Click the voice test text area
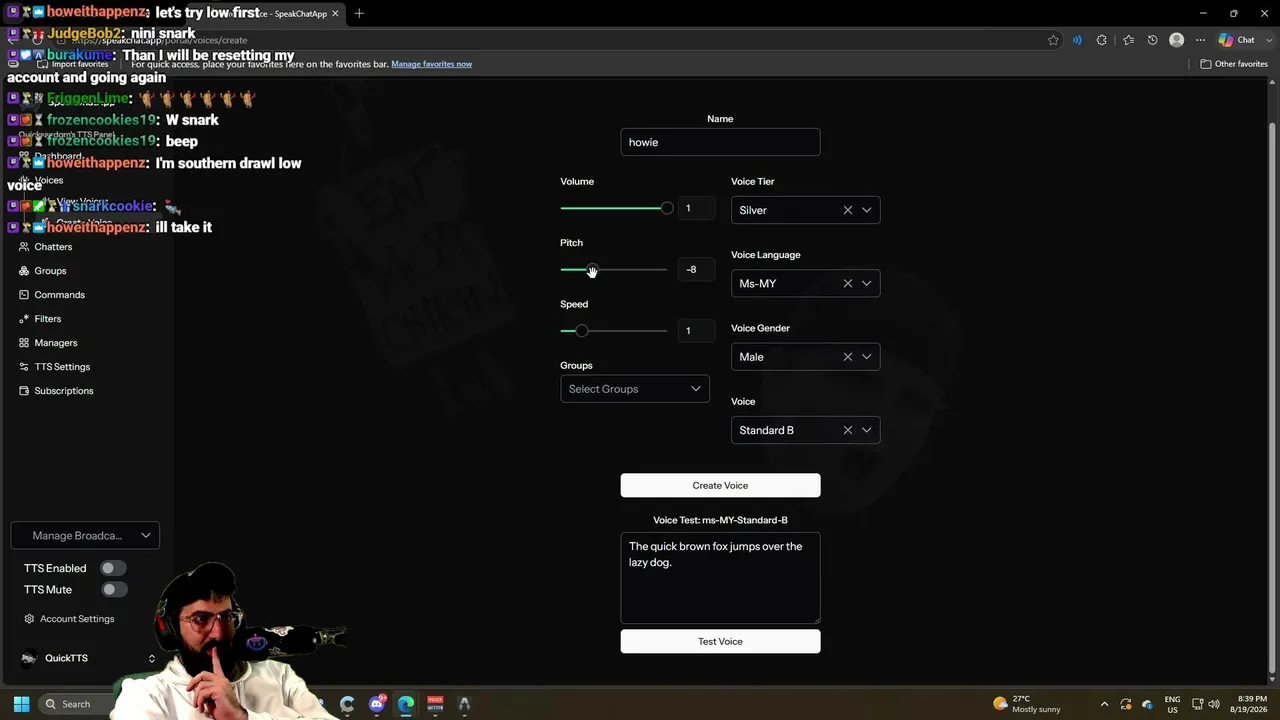The width and height of the screenshot is (1280, 720). coord(720,578)
